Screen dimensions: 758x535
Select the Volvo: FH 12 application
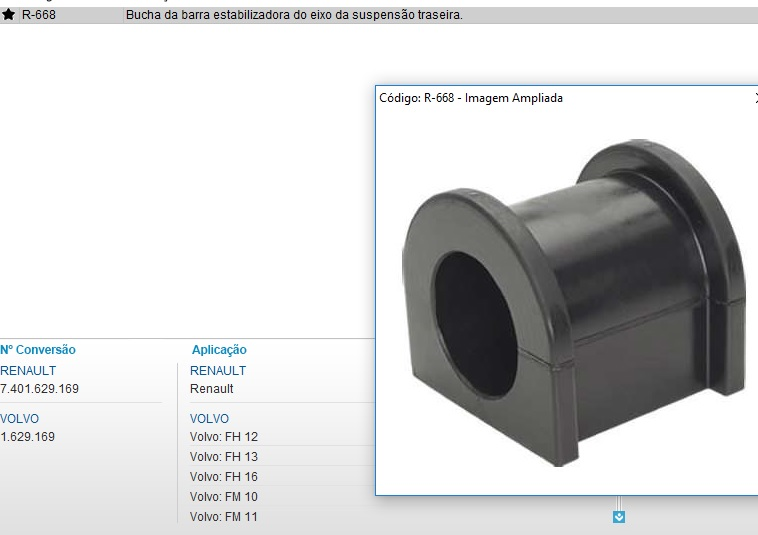tap(224, 437)
